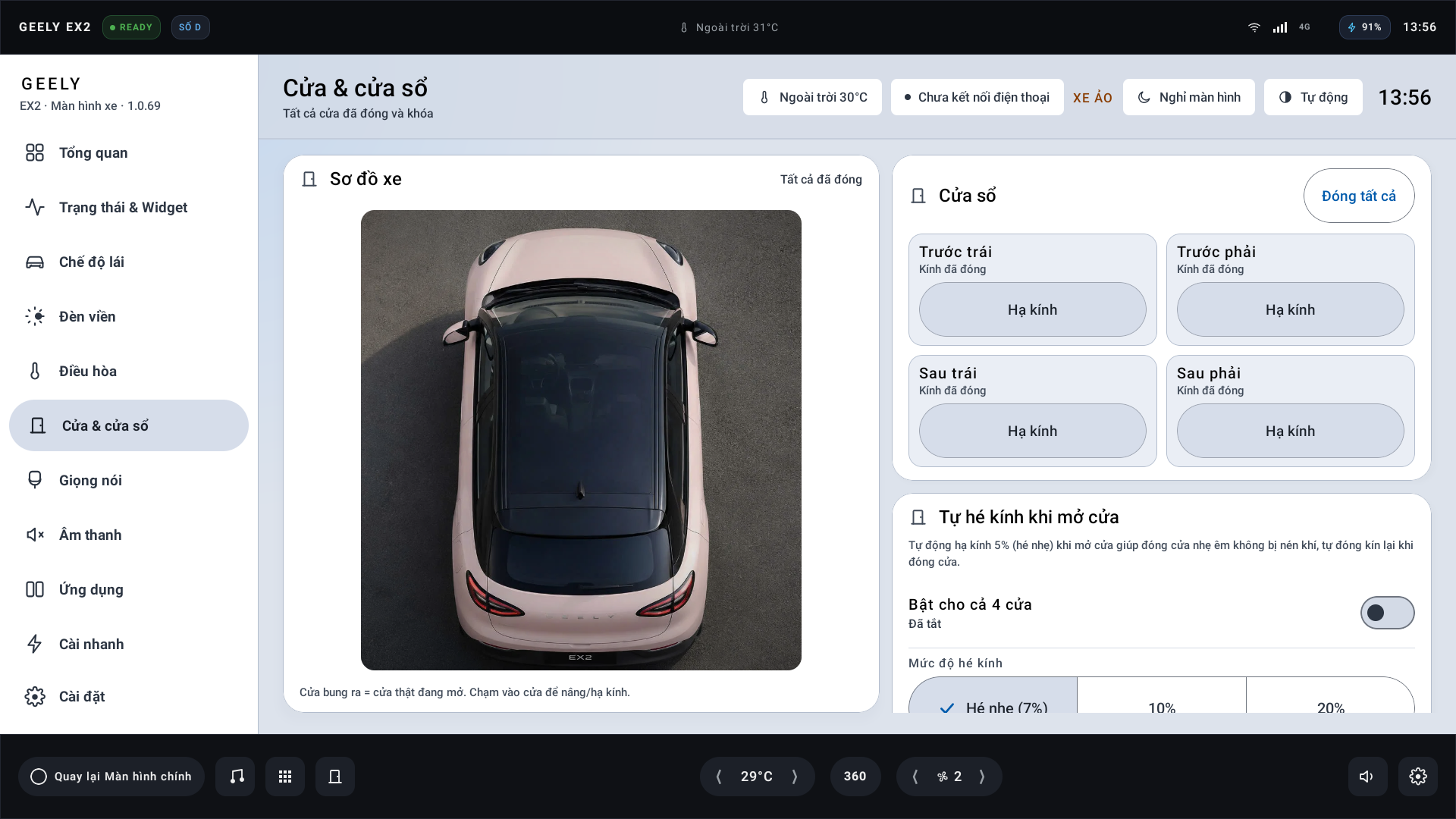Tap Chưa kết nối điện thoại chip

tap(977, 97)
